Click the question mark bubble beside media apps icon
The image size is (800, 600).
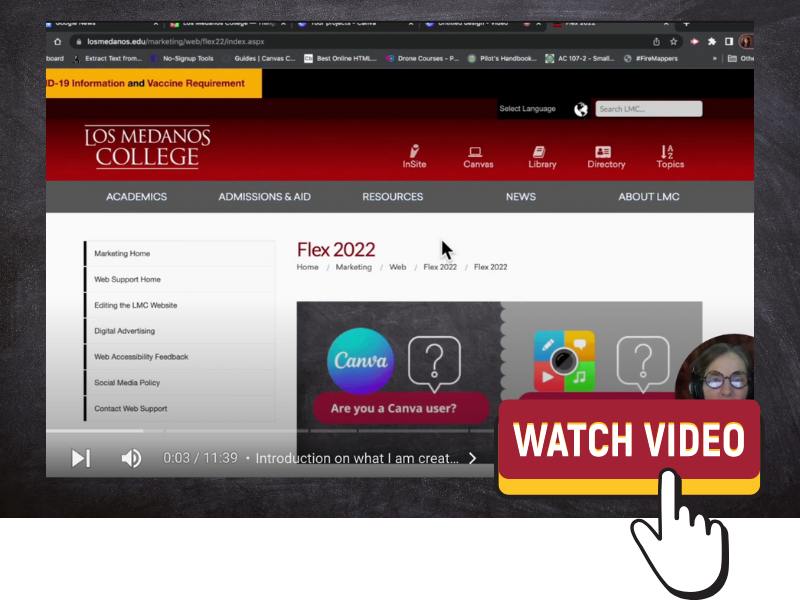pos(643,364)
